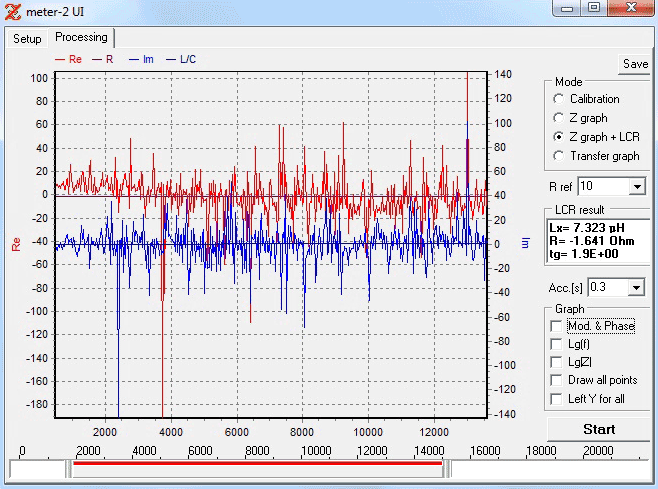Screen dimensions: 658x489
Task: Enable the Mod. & Phase checkbox
Action: 557,326
